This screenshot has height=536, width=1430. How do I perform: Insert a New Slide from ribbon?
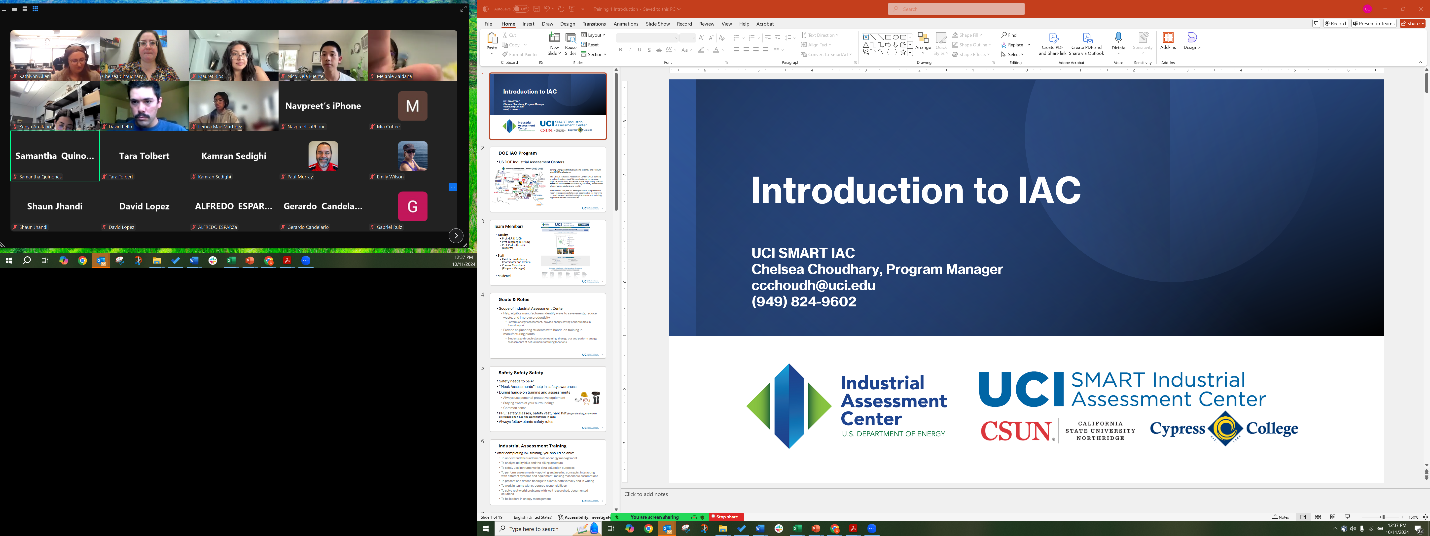(x=554, y=43)
